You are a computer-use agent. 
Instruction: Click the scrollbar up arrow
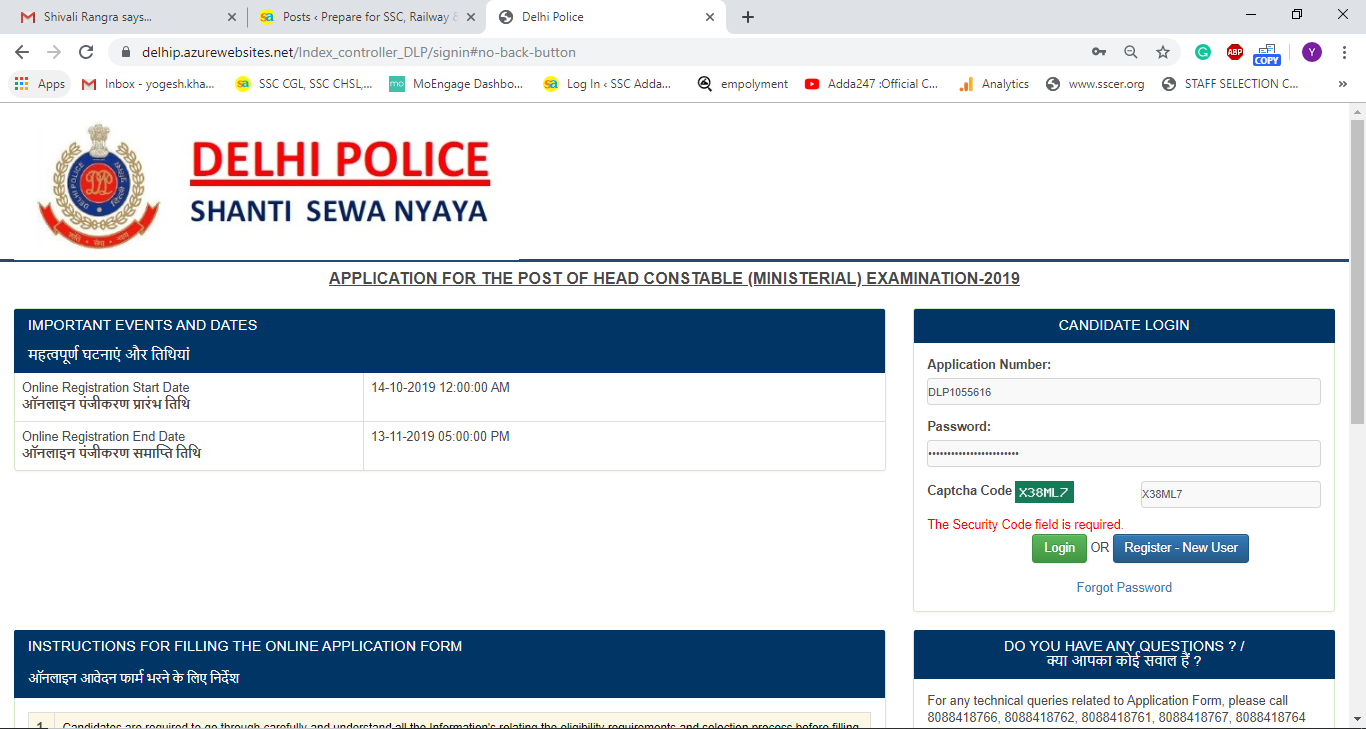tap(1357, 110)
